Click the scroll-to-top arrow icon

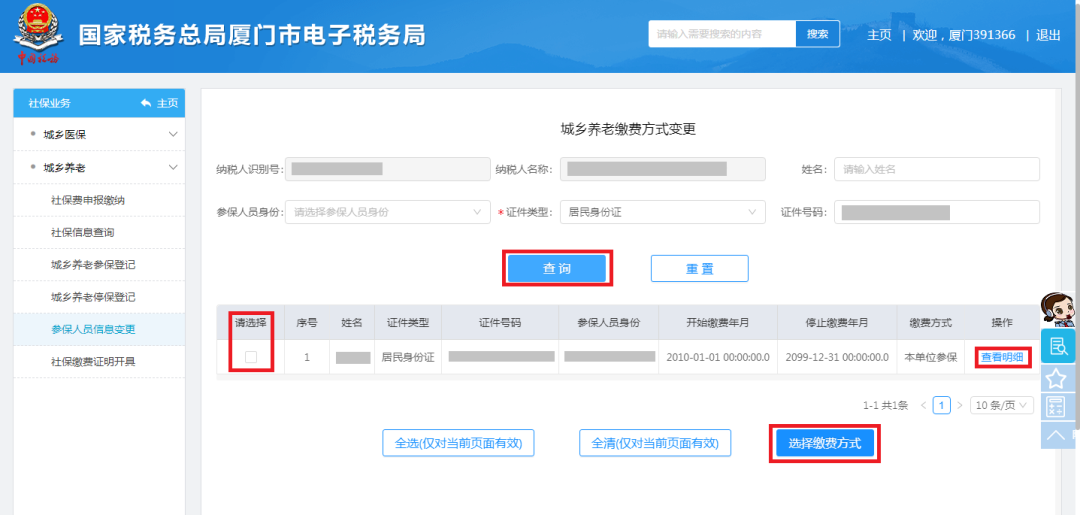click(1056, 435)
